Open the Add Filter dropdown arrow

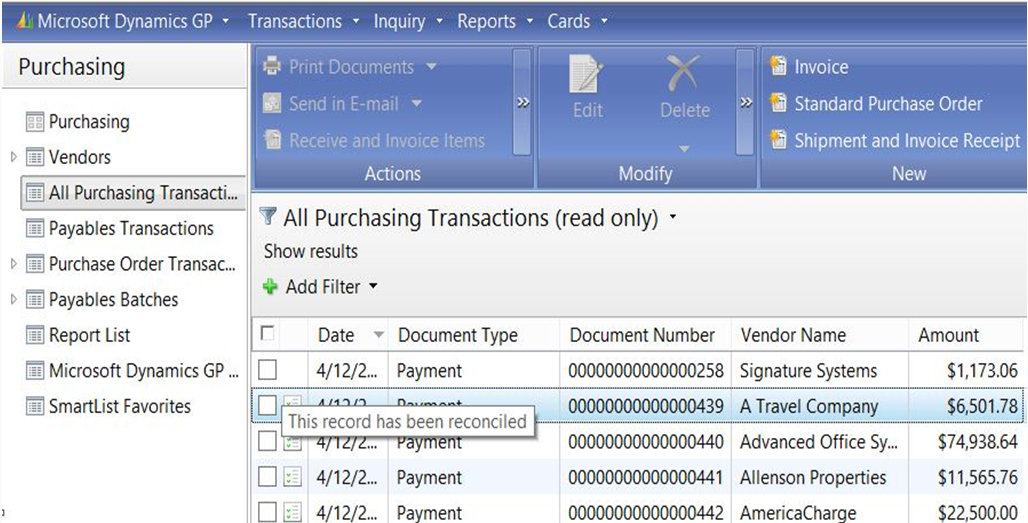point(373,286)
